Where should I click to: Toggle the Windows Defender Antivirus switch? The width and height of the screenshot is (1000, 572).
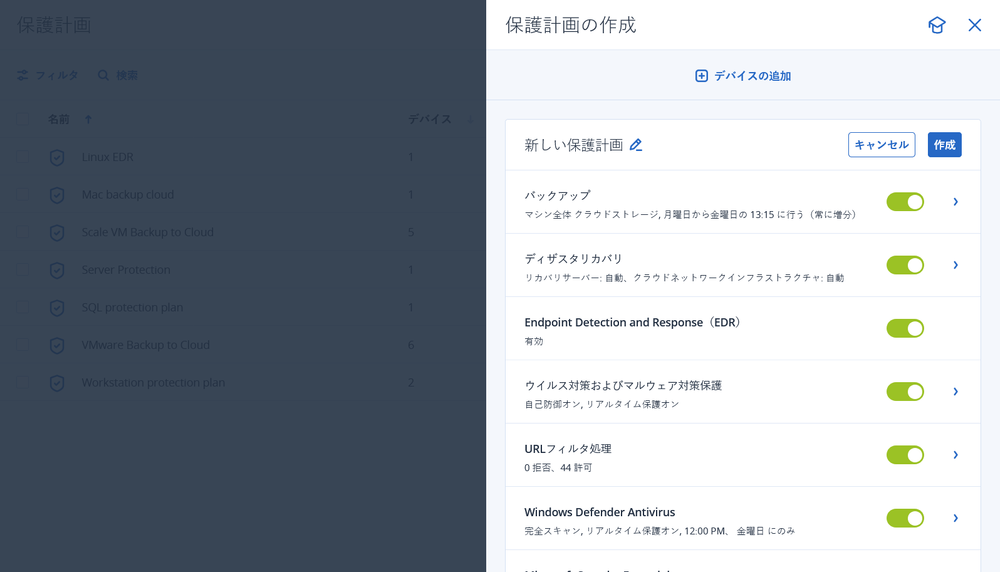pos(905,518)
